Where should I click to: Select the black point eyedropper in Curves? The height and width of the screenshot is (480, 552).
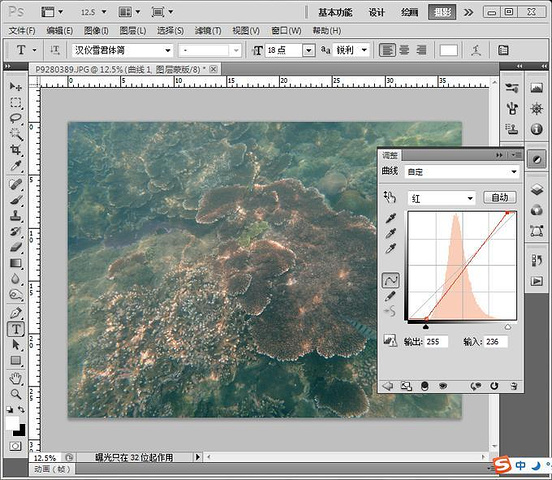point(390,218)
